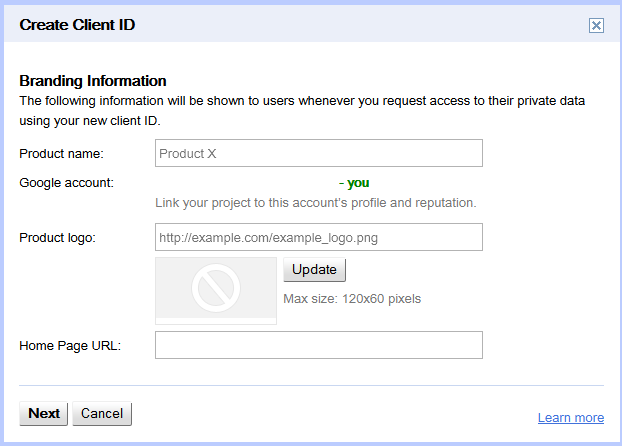Click the Create Client ID title bar

[x=311, y=25]
